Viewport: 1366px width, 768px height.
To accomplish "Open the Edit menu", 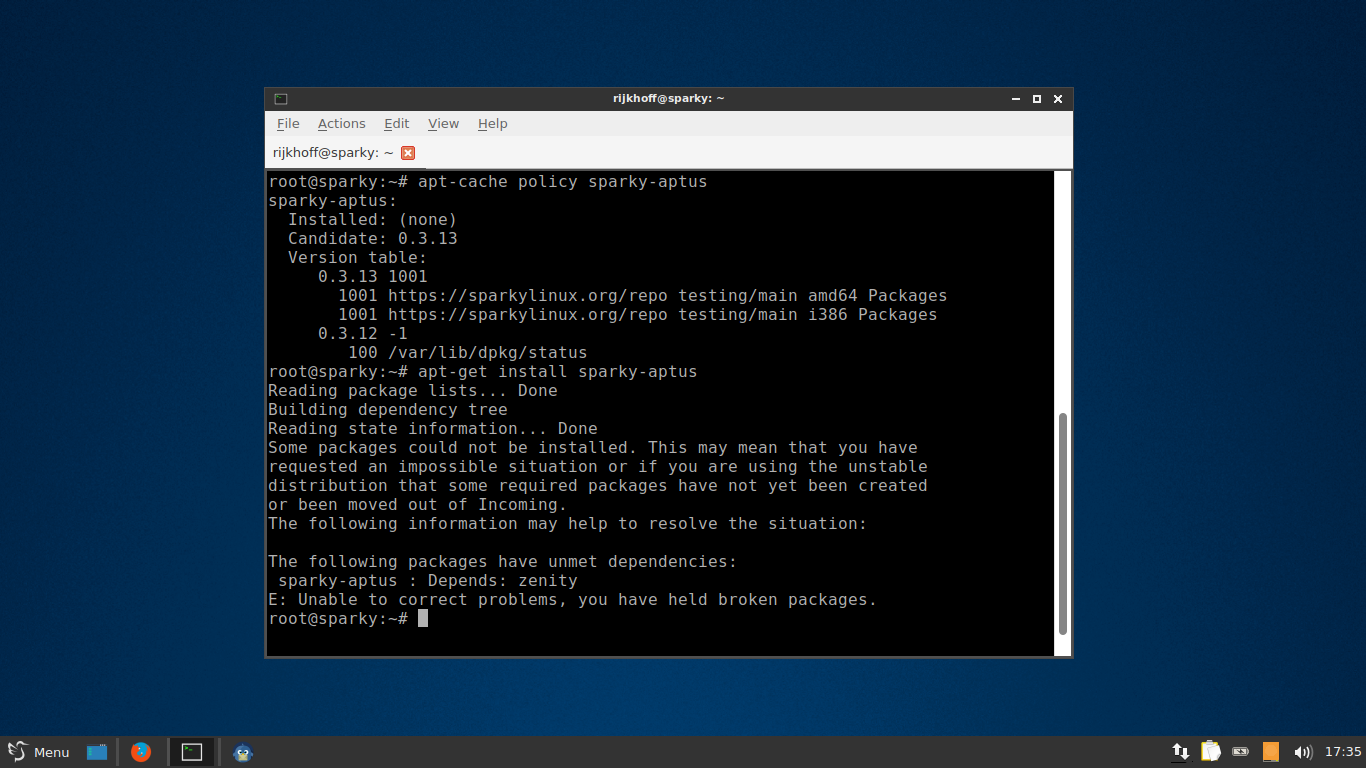I will 396,124.
